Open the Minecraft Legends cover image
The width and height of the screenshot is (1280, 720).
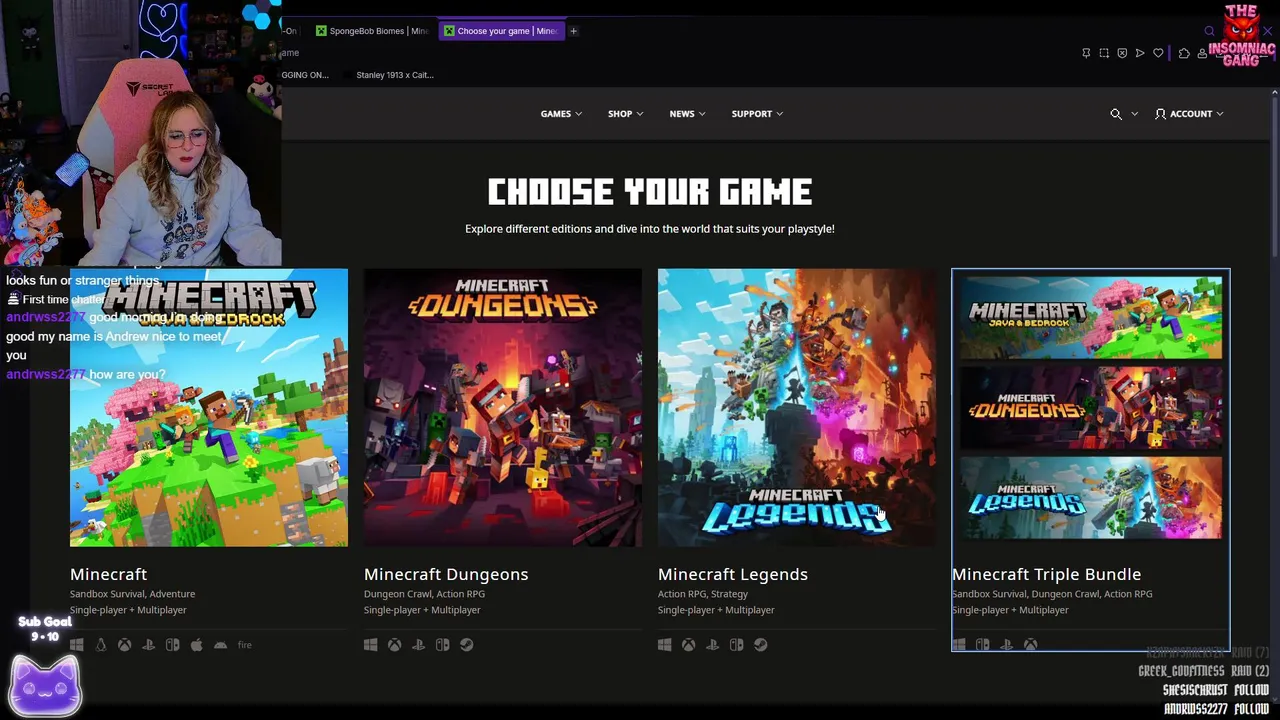pyautogui.click(x=797, y=408)
